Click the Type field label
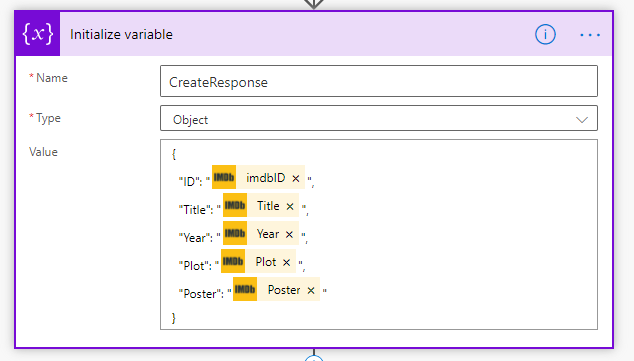 coord(48,118)
